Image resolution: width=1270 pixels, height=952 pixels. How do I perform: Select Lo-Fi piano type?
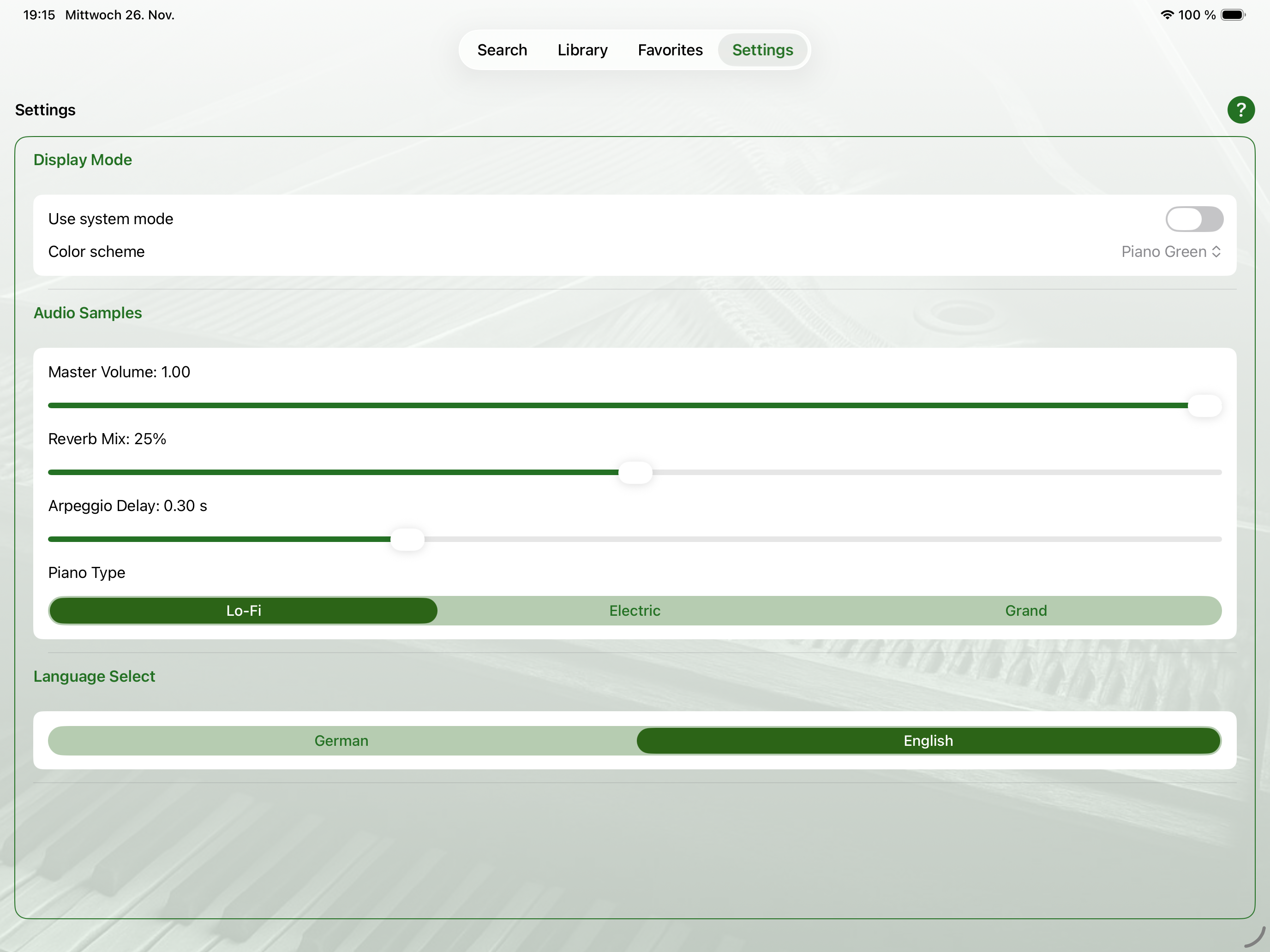click(x=244, y=611)
